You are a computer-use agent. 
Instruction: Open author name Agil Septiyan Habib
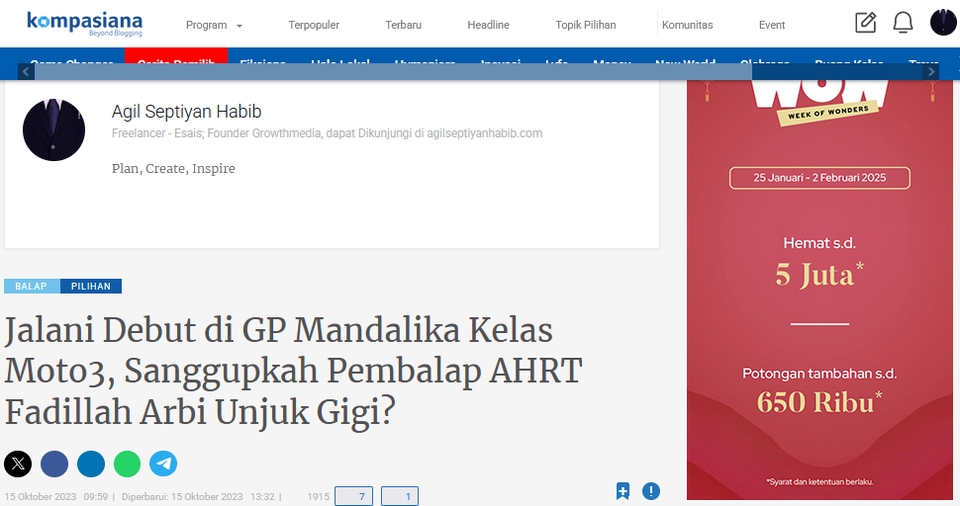[186, 111]
